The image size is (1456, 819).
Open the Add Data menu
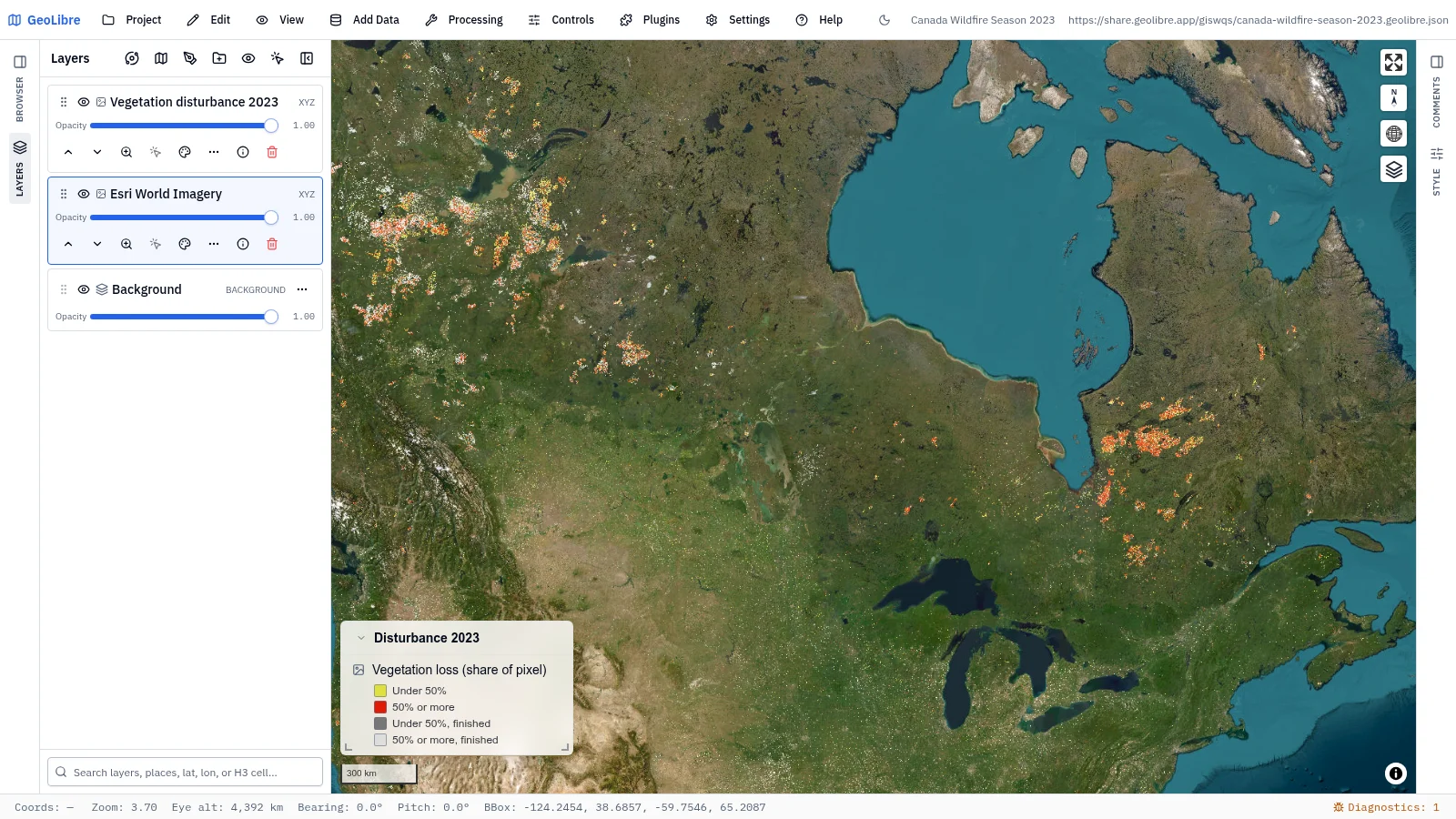point(365,20)
